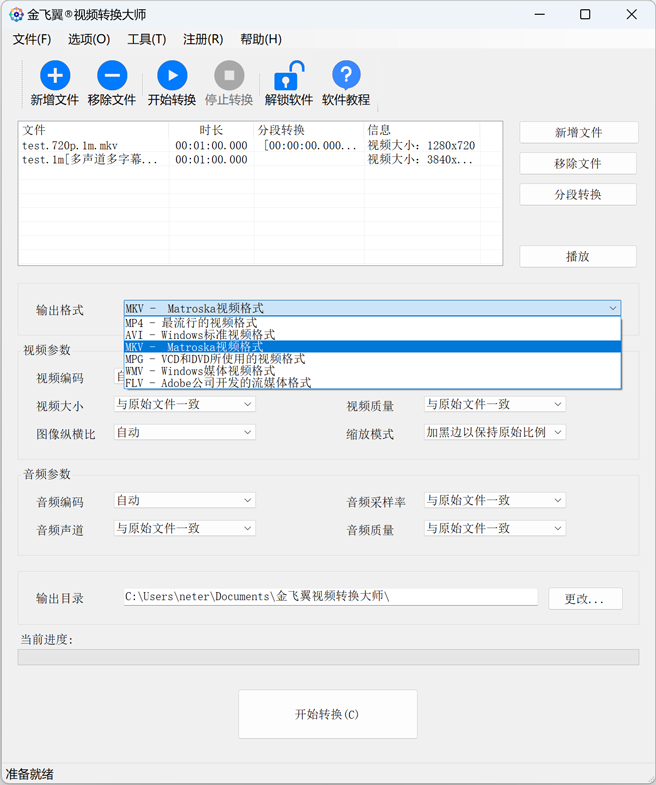Viewport: 656px width, 785px height.
Task: Open the 图像纵横比 dropdown
Action: pyautogui.click(x=185, y=432)
